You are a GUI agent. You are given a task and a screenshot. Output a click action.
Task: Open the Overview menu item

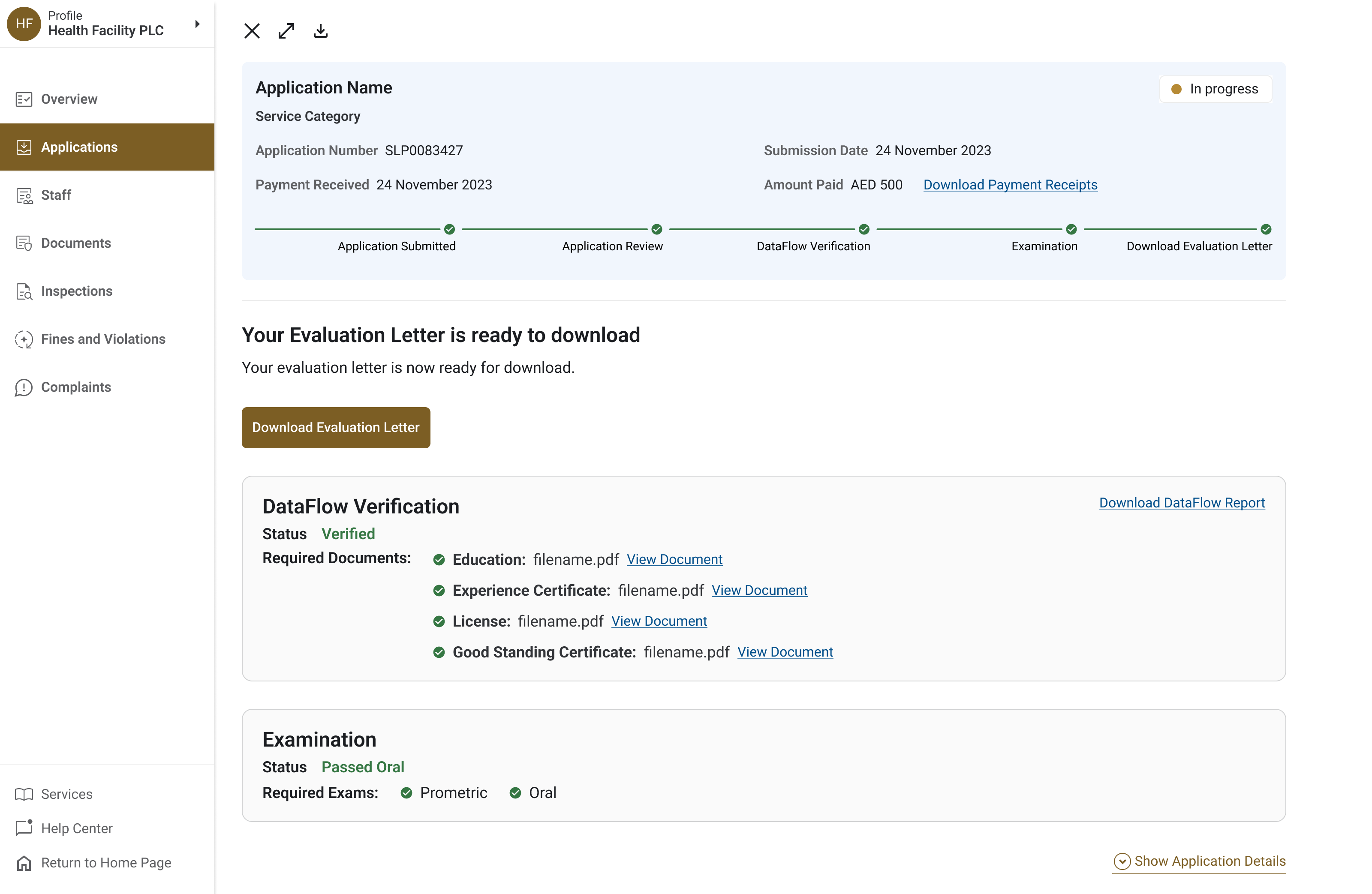click(69, 99)
